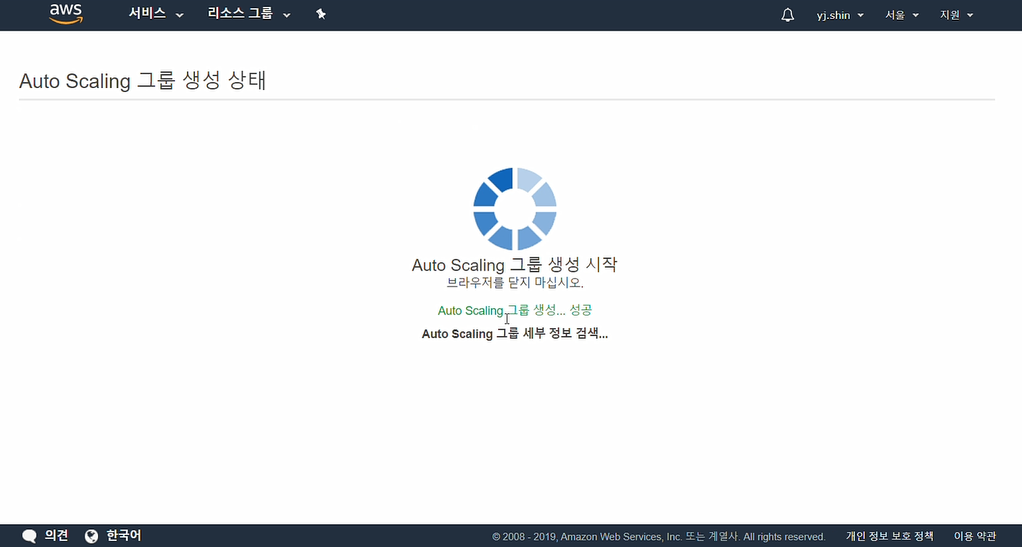Click the pin shortcut icon in navbar
1022x547 pixels.
tap(321, 14)
